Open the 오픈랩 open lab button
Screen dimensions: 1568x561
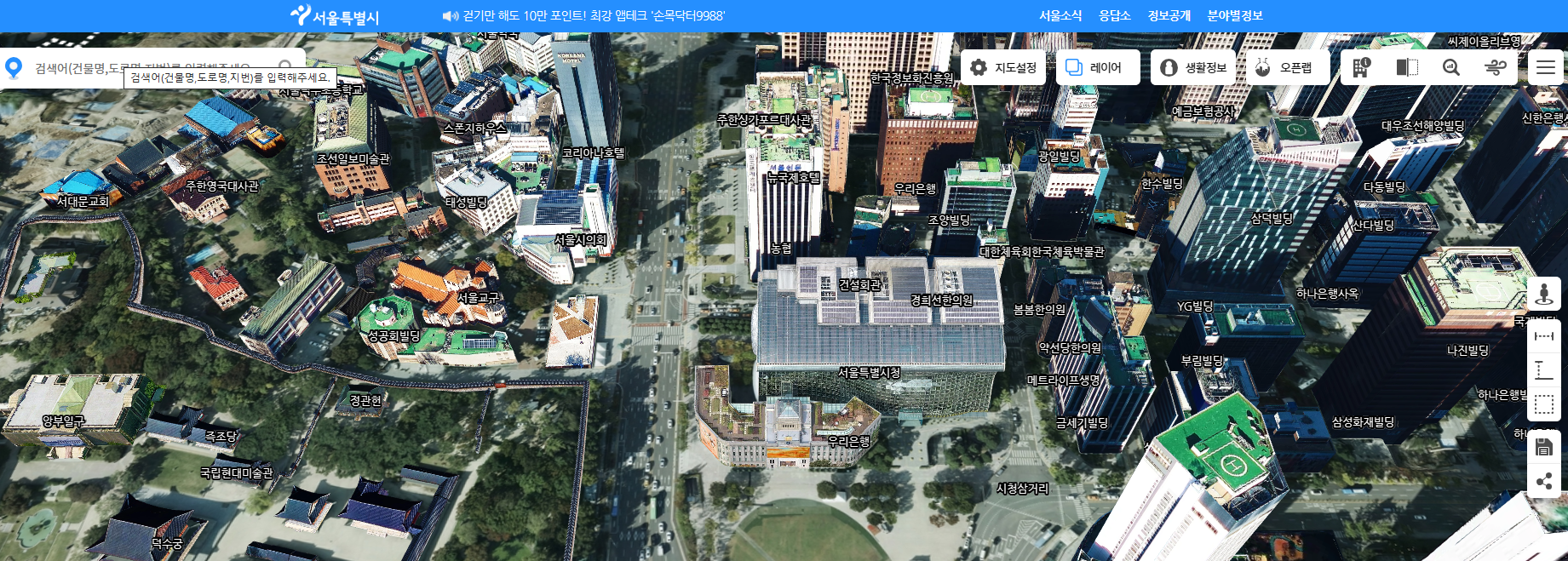pyautogui.click(x=1288, y=67)
